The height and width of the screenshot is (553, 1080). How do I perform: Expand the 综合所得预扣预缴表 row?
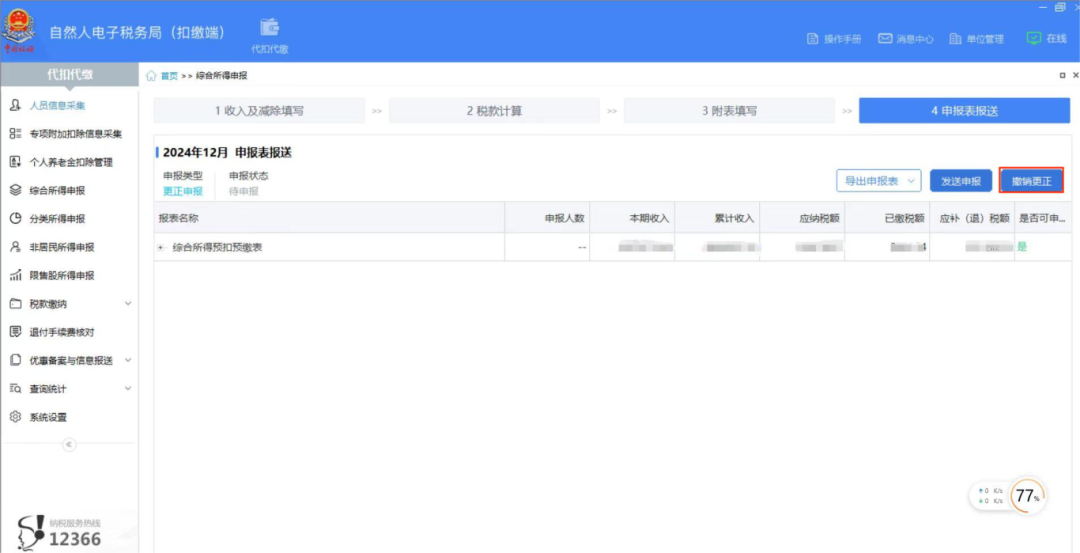[x=162, y=247]
